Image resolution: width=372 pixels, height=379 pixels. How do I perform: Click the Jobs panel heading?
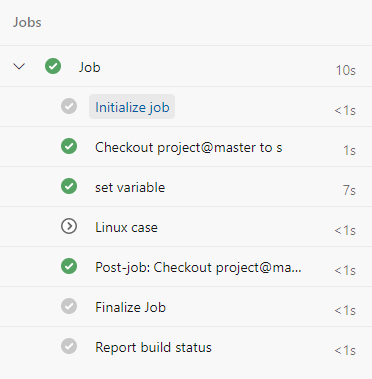pos(27,22)
